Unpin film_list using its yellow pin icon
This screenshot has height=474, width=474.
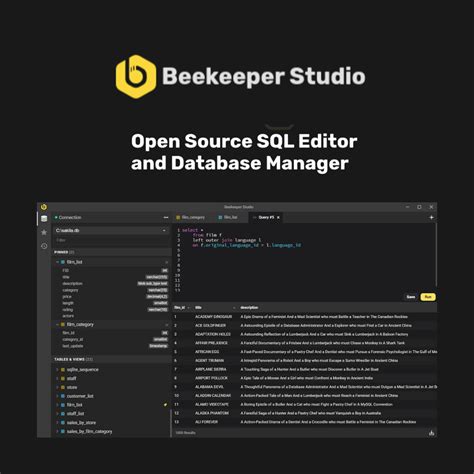coord(165,405)
